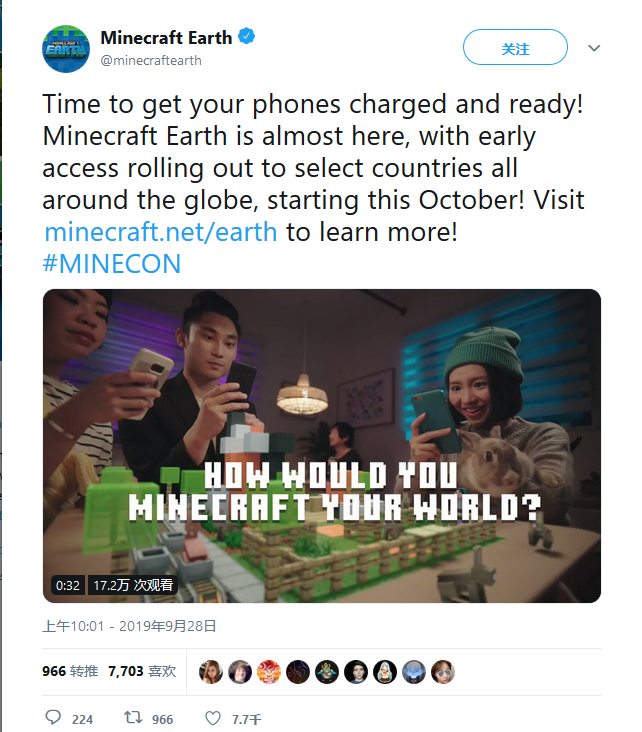This screenshot has width=642, height=732.
Task: Click the blue verified badge
Action: 246,38
